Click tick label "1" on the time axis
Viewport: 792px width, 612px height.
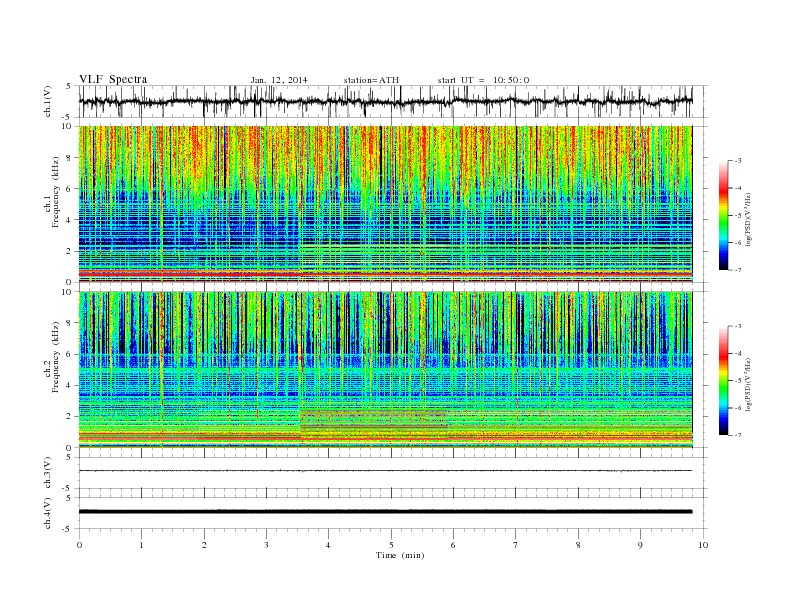[141, 545]
